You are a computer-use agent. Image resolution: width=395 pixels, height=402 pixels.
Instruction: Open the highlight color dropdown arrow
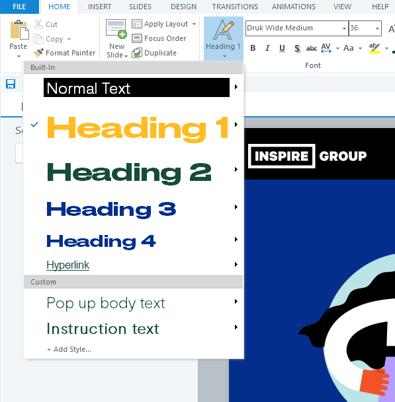tap(386, 48)
